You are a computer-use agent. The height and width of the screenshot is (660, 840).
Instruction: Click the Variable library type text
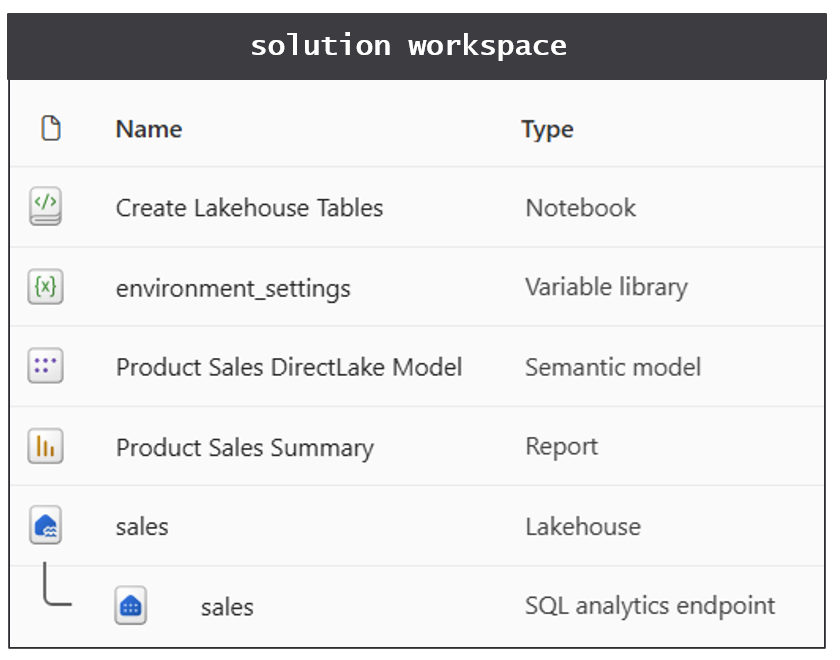(x=606, y=288)
